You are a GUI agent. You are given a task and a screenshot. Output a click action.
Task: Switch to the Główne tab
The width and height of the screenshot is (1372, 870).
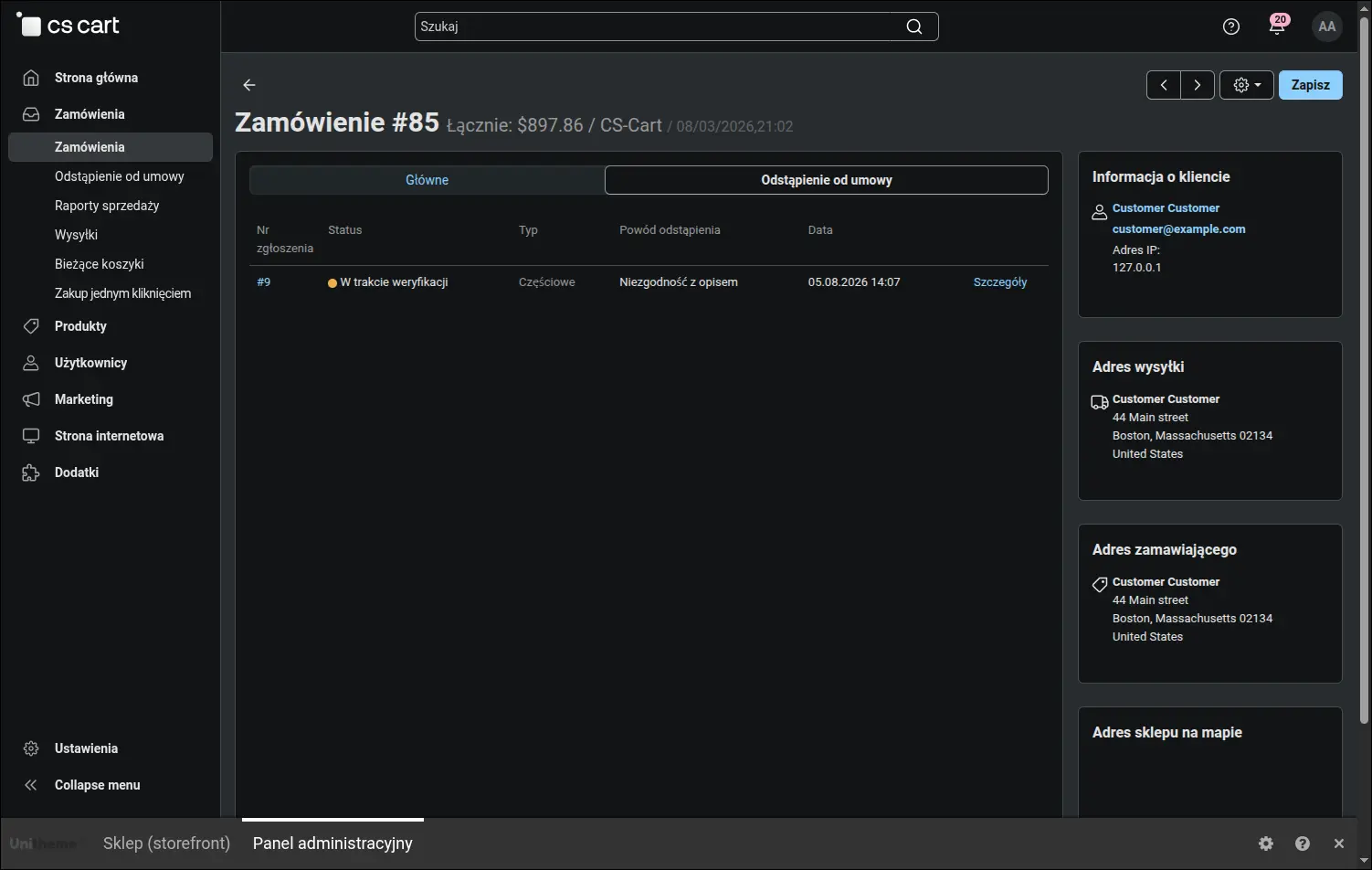coord(427,180)
